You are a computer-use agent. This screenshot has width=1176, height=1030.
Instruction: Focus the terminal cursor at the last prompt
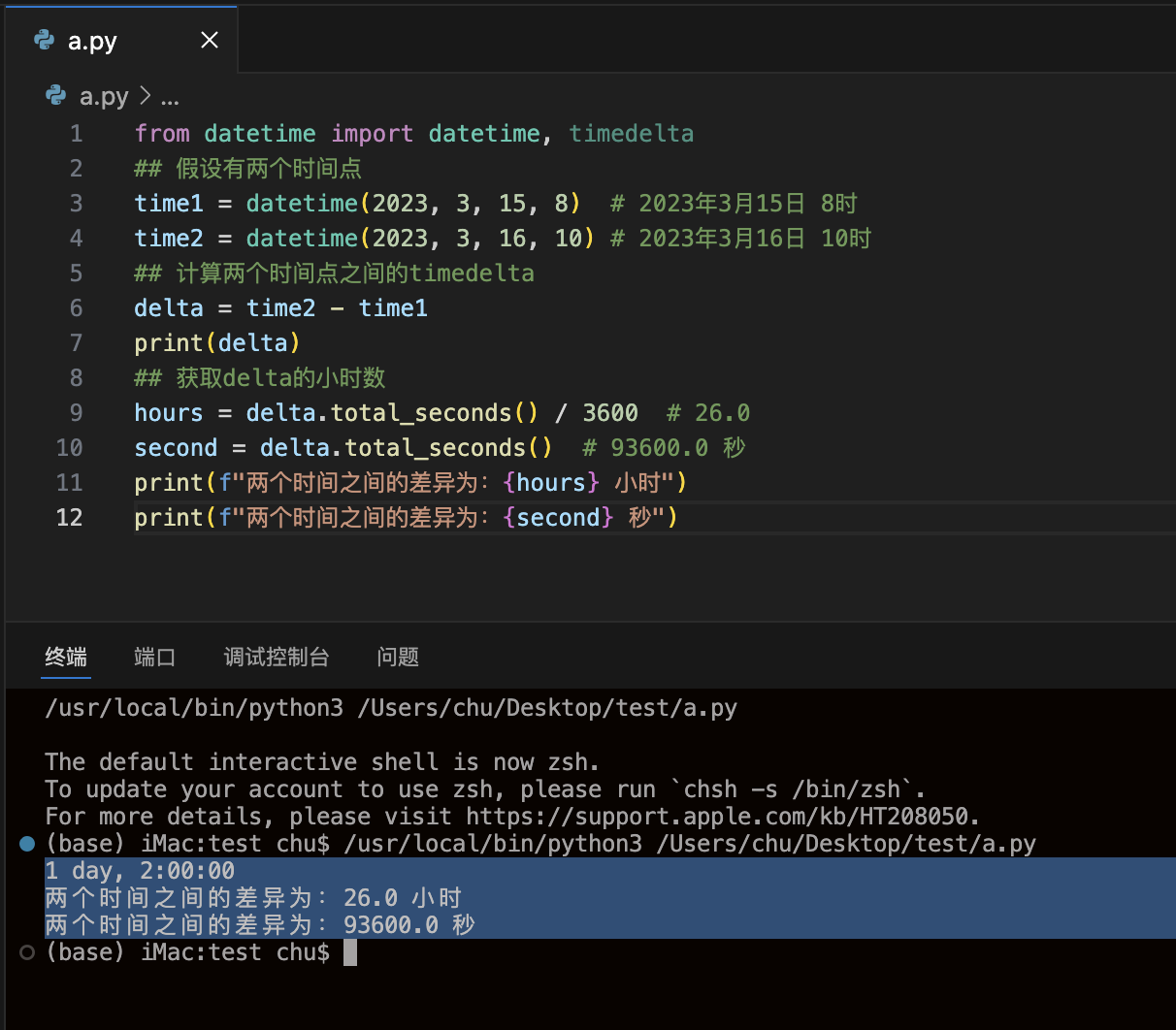pos(350,952)
